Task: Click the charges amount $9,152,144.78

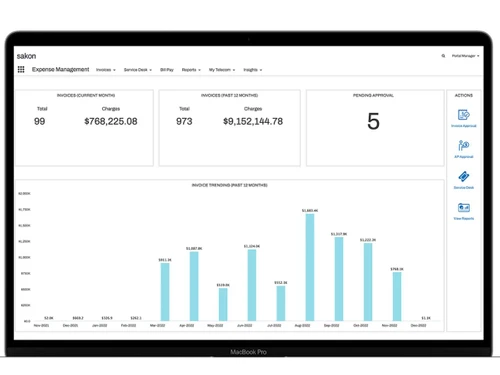Action: click(253, 121)
